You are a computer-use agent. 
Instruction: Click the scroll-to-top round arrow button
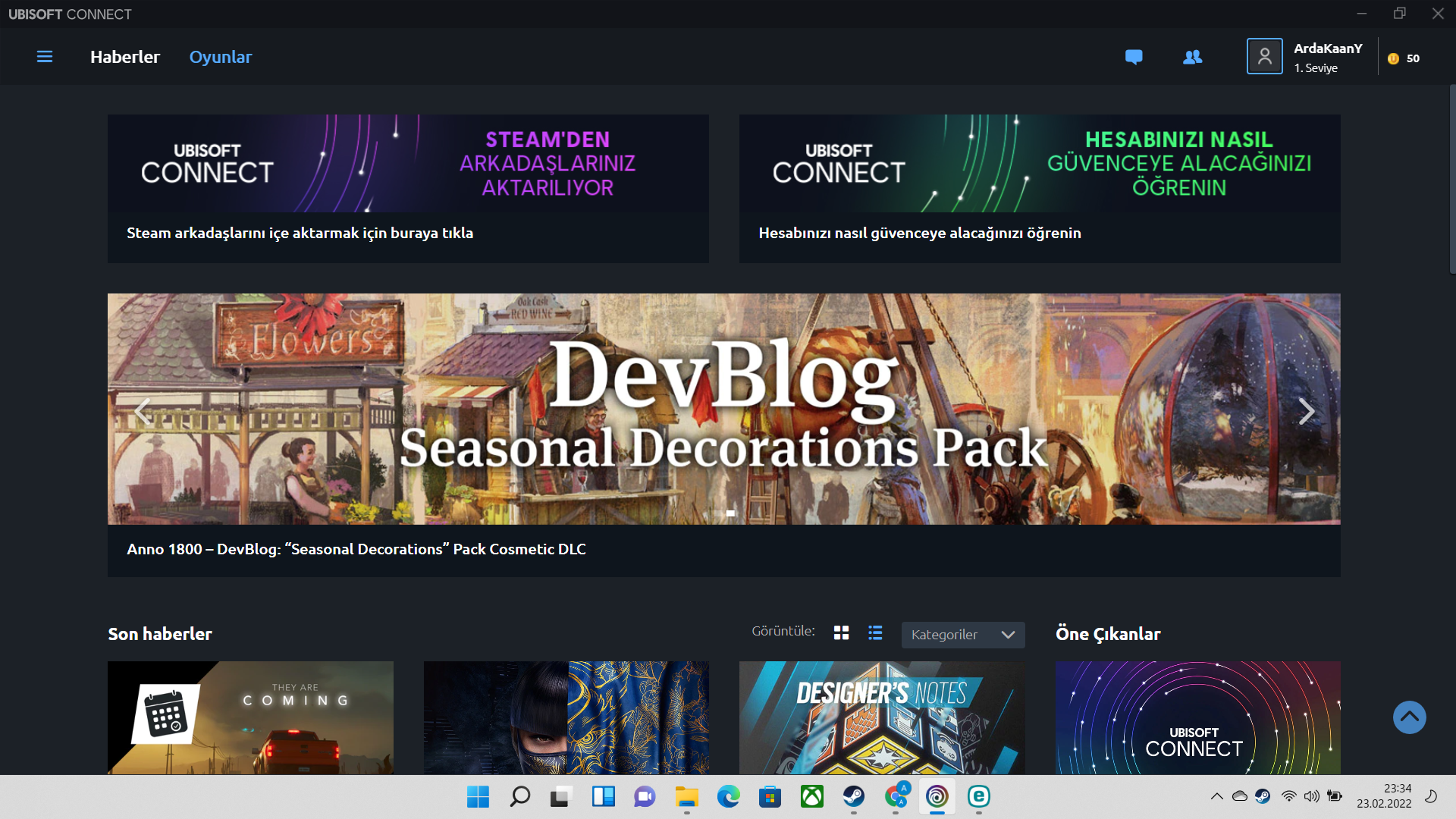1409,717
